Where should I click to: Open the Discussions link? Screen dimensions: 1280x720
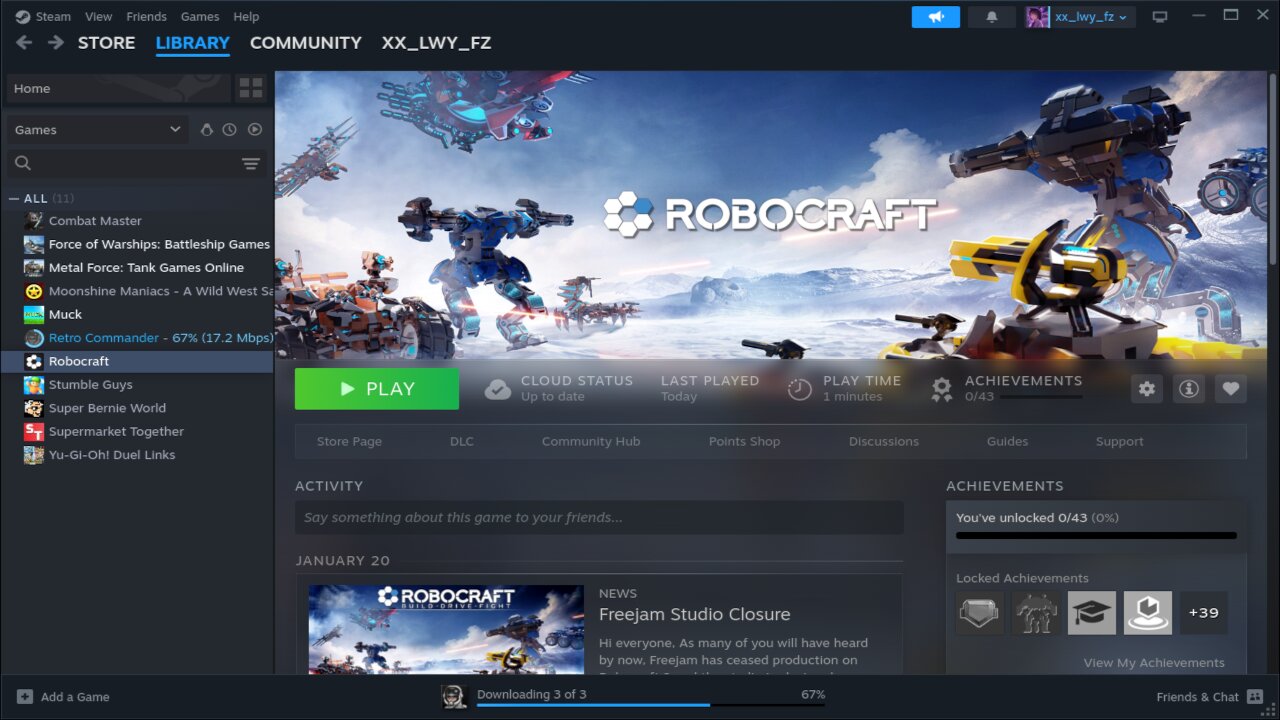click(x=884, y=441)
